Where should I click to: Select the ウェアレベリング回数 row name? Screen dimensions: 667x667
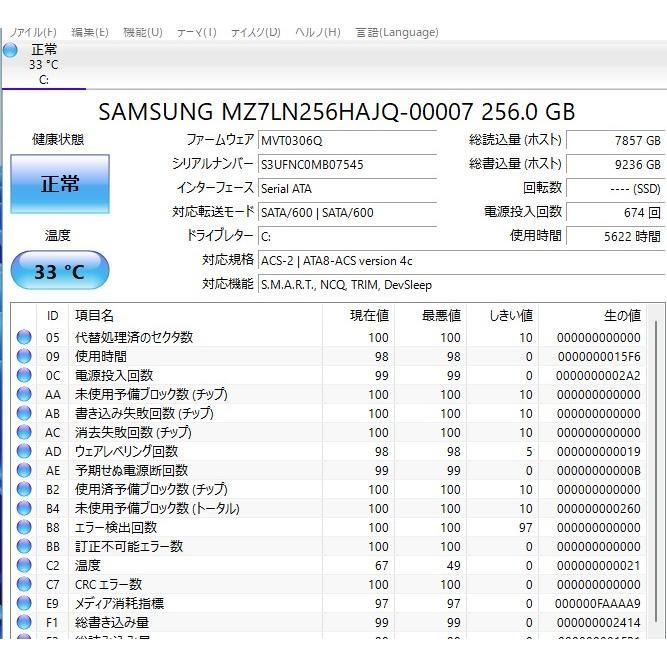126,451
